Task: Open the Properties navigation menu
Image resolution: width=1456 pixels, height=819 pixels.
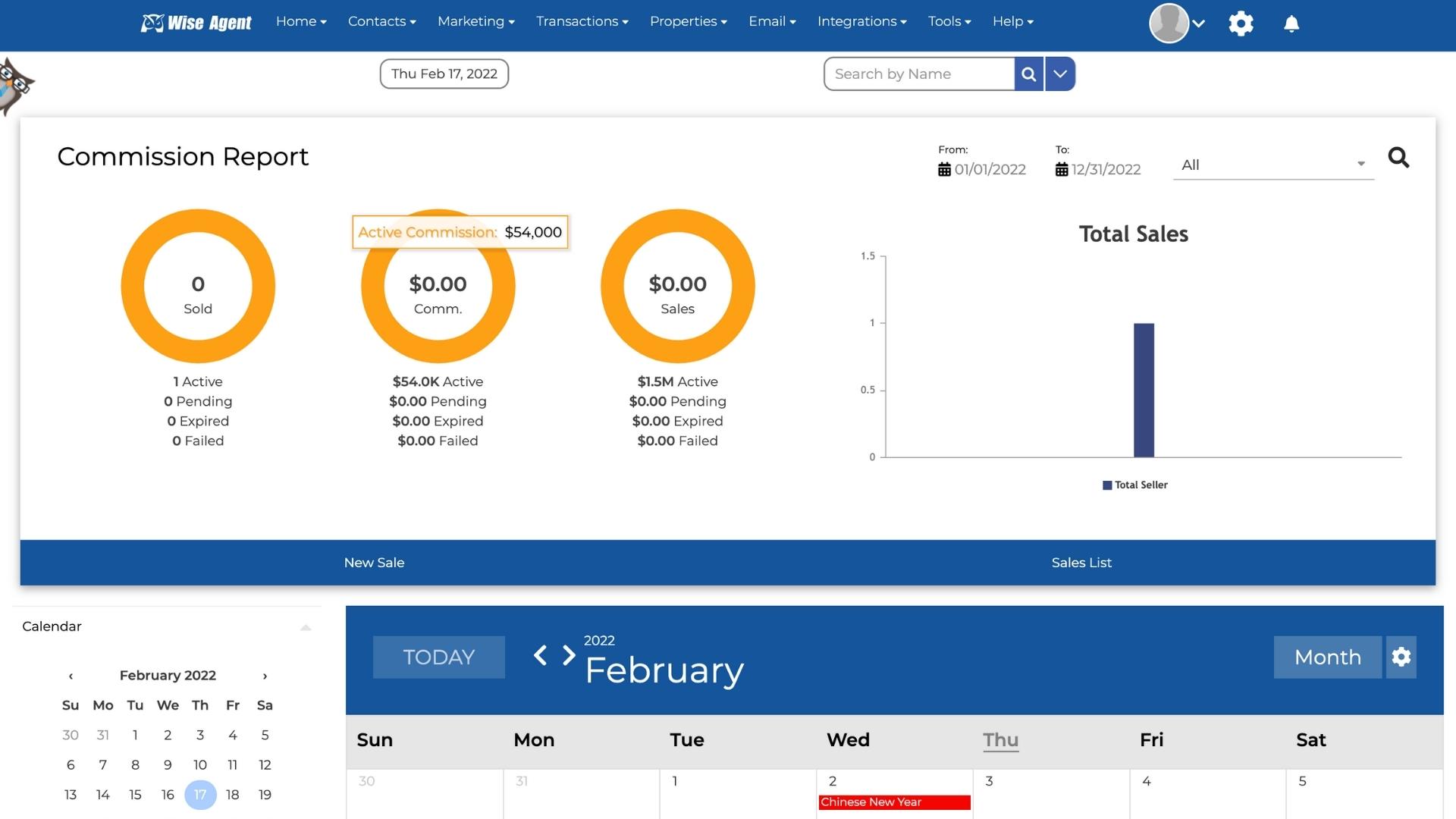Action: [x=688, y=21]
